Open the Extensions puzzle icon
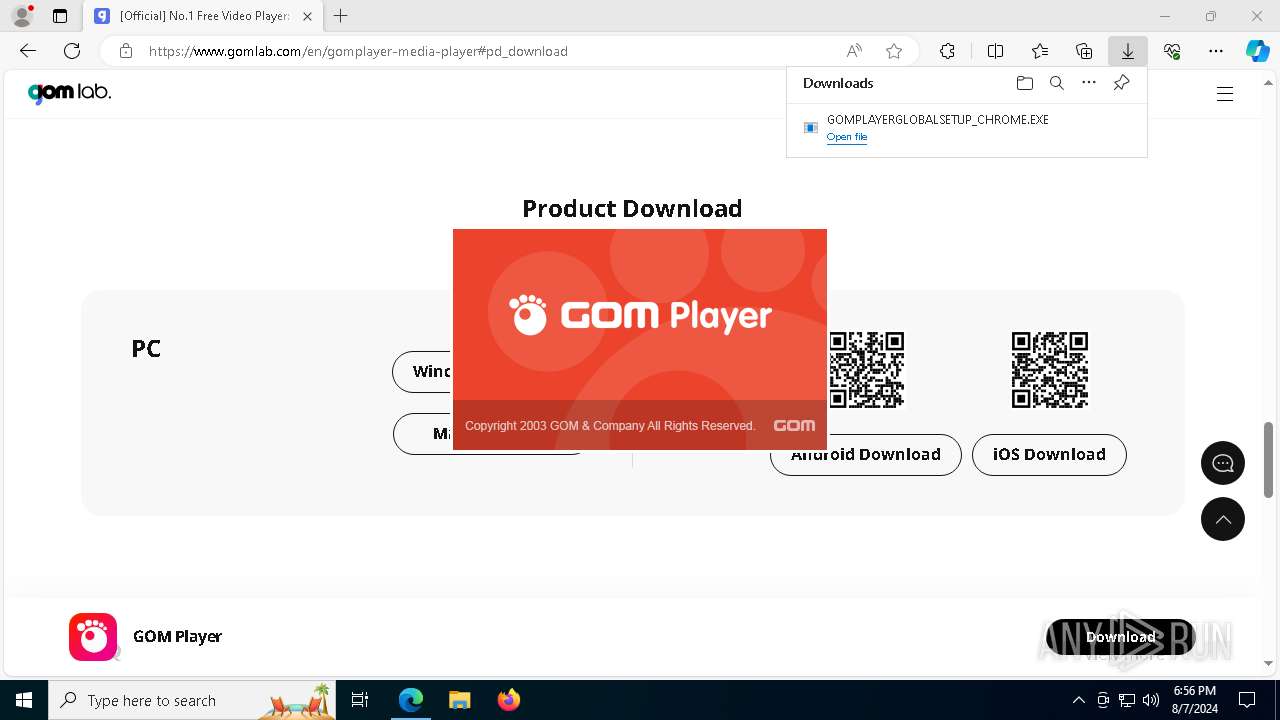This screenshot has width=1280, height=720. click(x=947, y=51)
